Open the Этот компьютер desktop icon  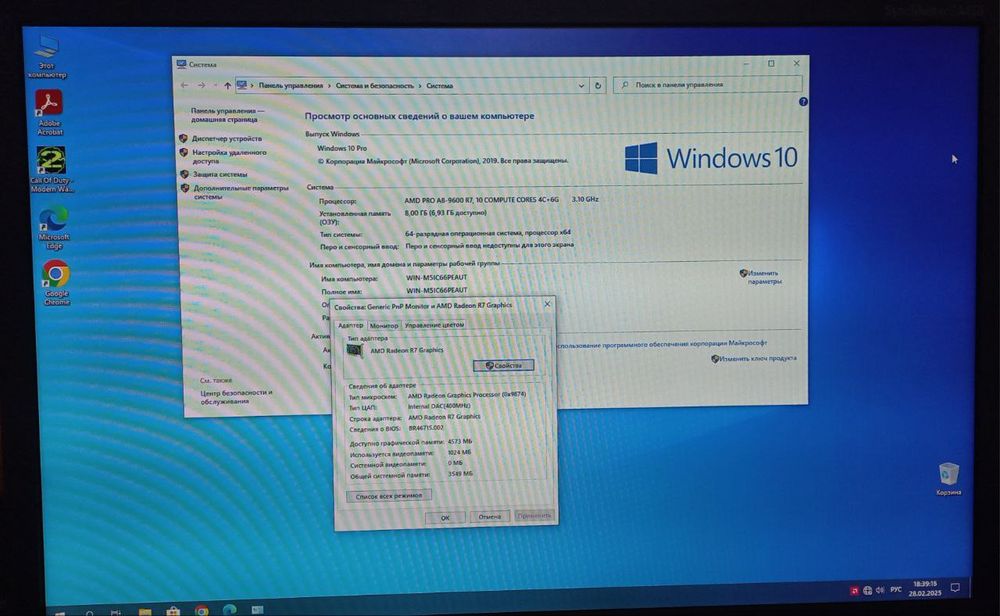coord(47,56)
